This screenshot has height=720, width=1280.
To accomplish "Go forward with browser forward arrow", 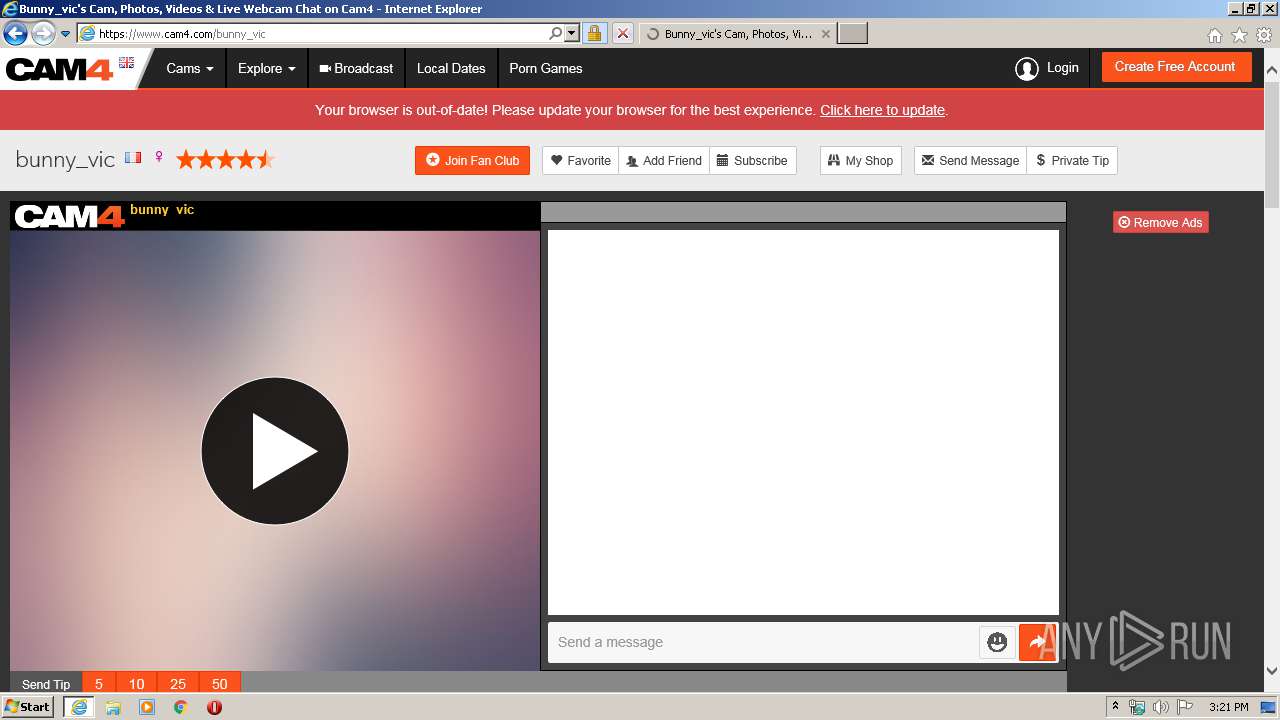I will point(43,34).
